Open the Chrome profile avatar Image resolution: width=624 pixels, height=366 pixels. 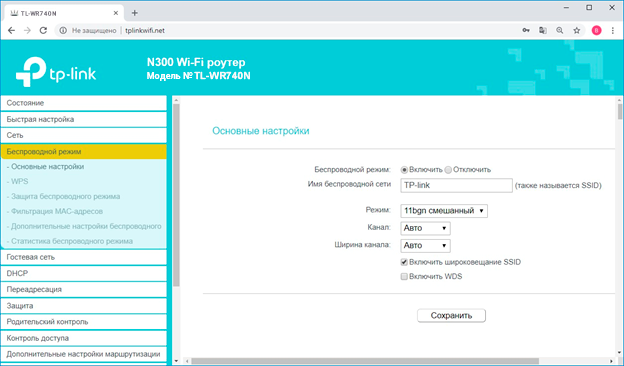click(x=597, y=31)
